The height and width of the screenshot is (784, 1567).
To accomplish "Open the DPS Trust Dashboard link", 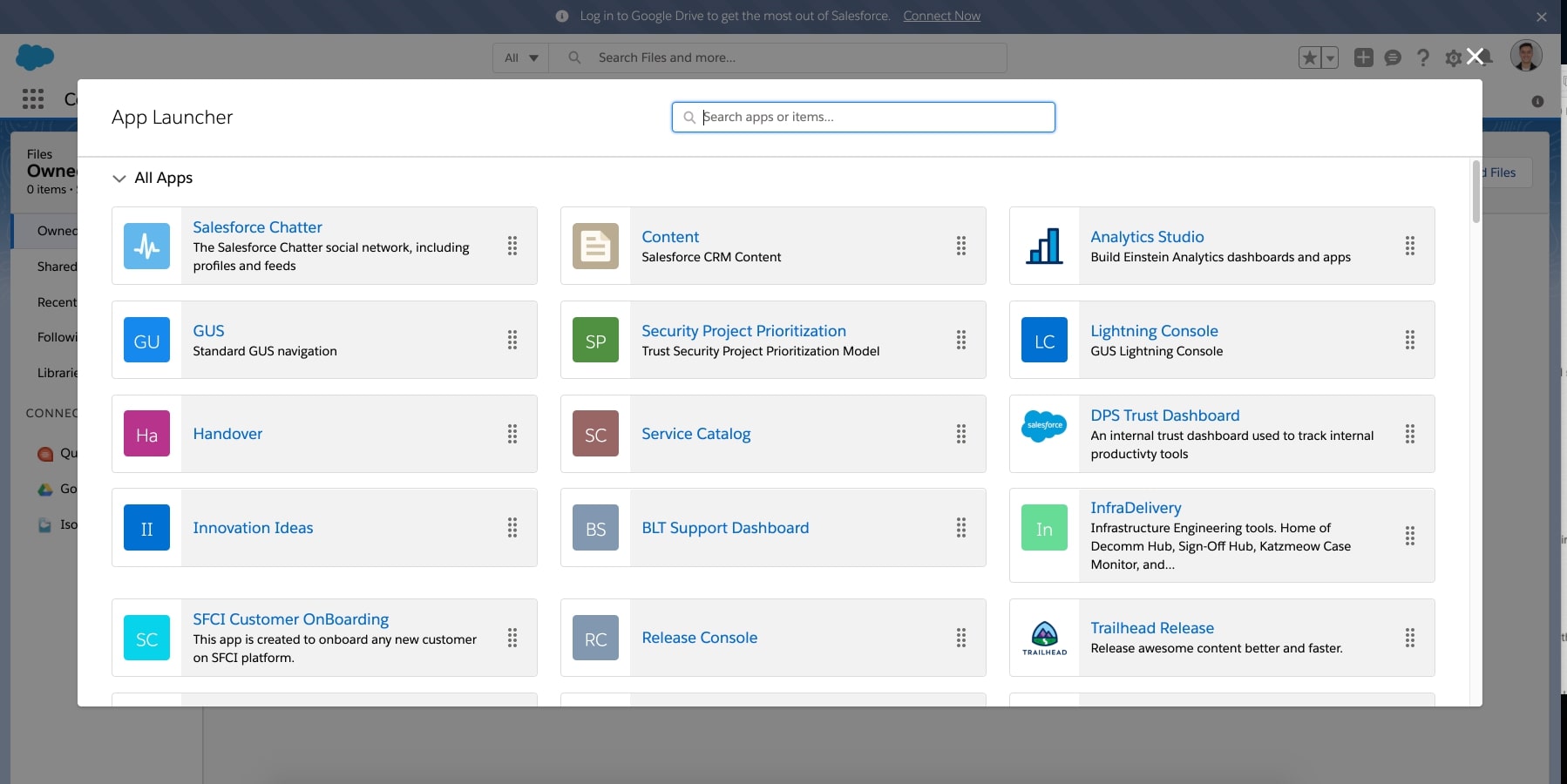I will coord(1164,416).
